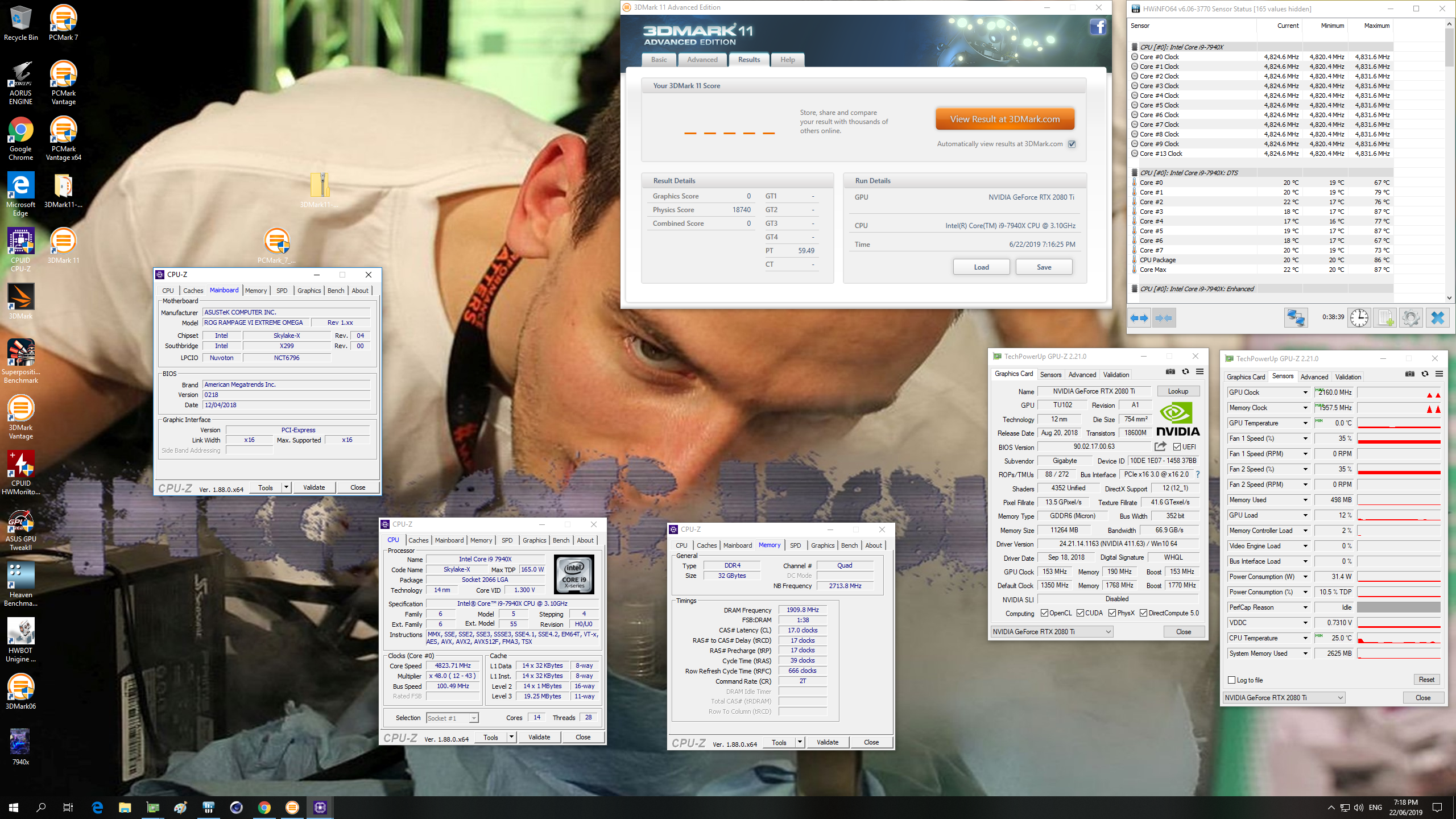Open GPU Temperature sensor dropdown
The image size is (1456, 819).
pos(1305,423)
